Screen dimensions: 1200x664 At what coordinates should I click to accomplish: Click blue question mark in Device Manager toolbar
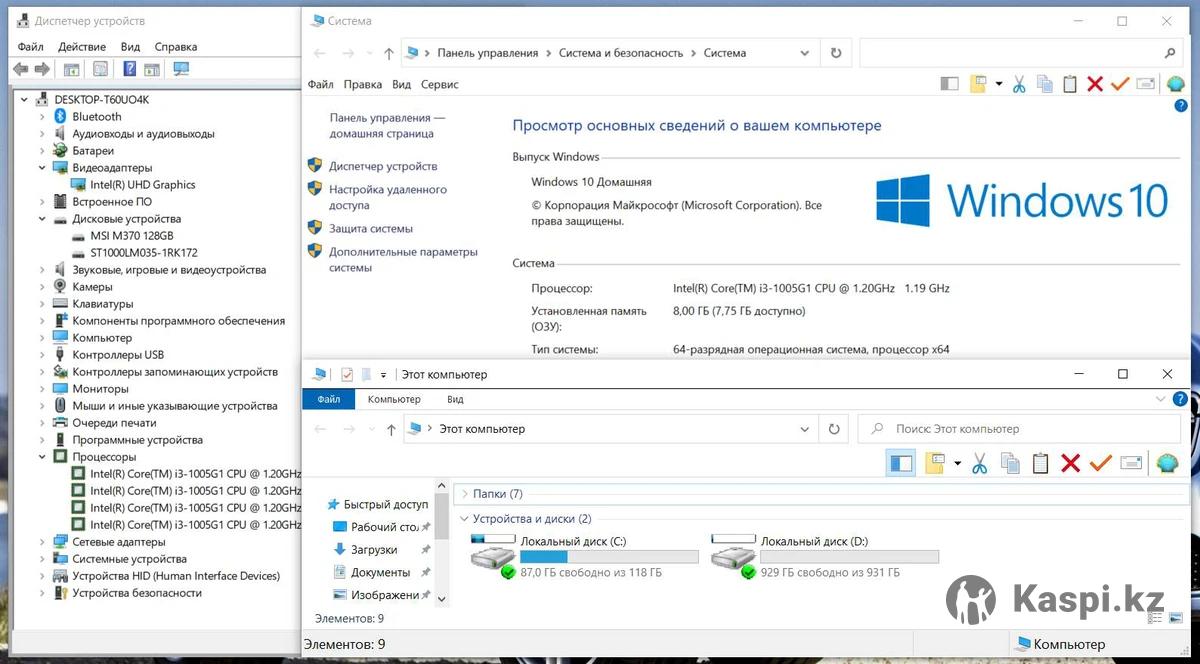129,69
